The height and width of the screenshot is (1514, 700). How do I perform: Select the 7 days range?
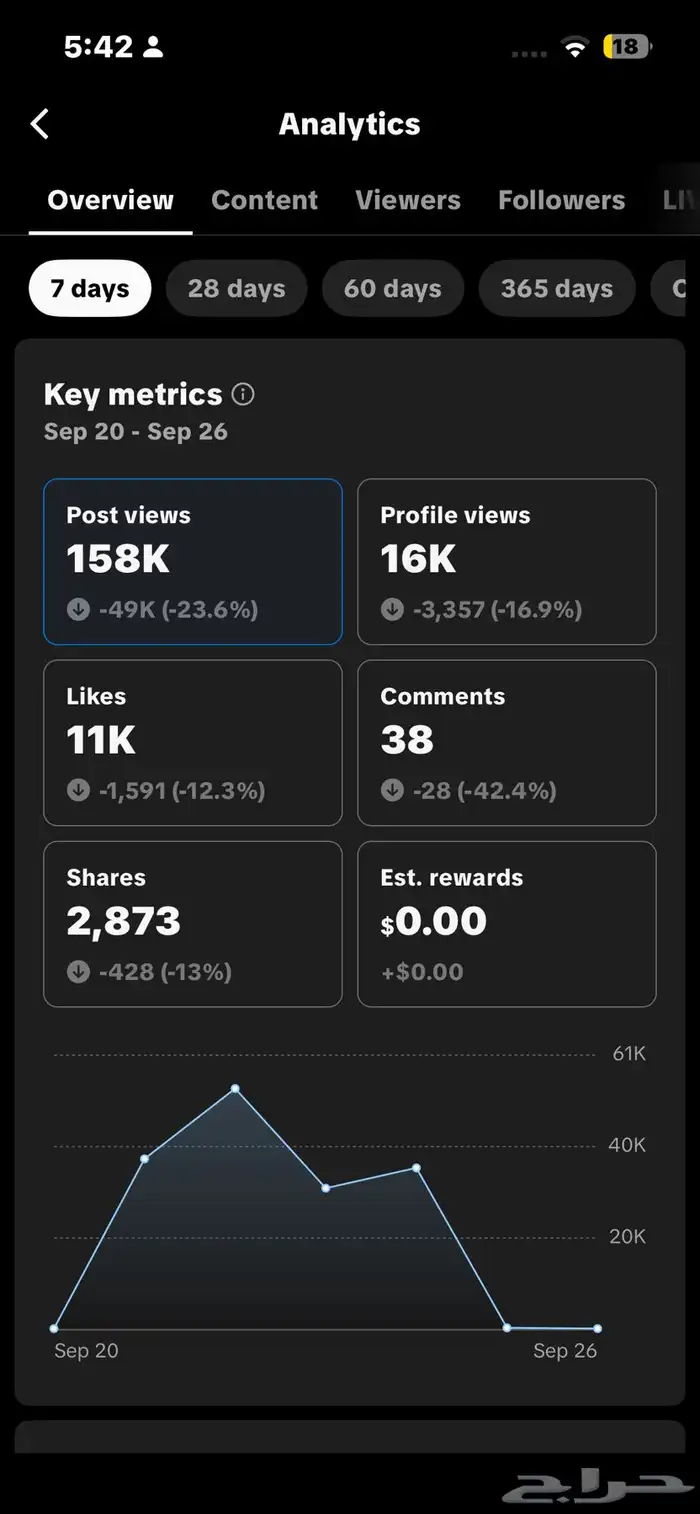[90, 289]
